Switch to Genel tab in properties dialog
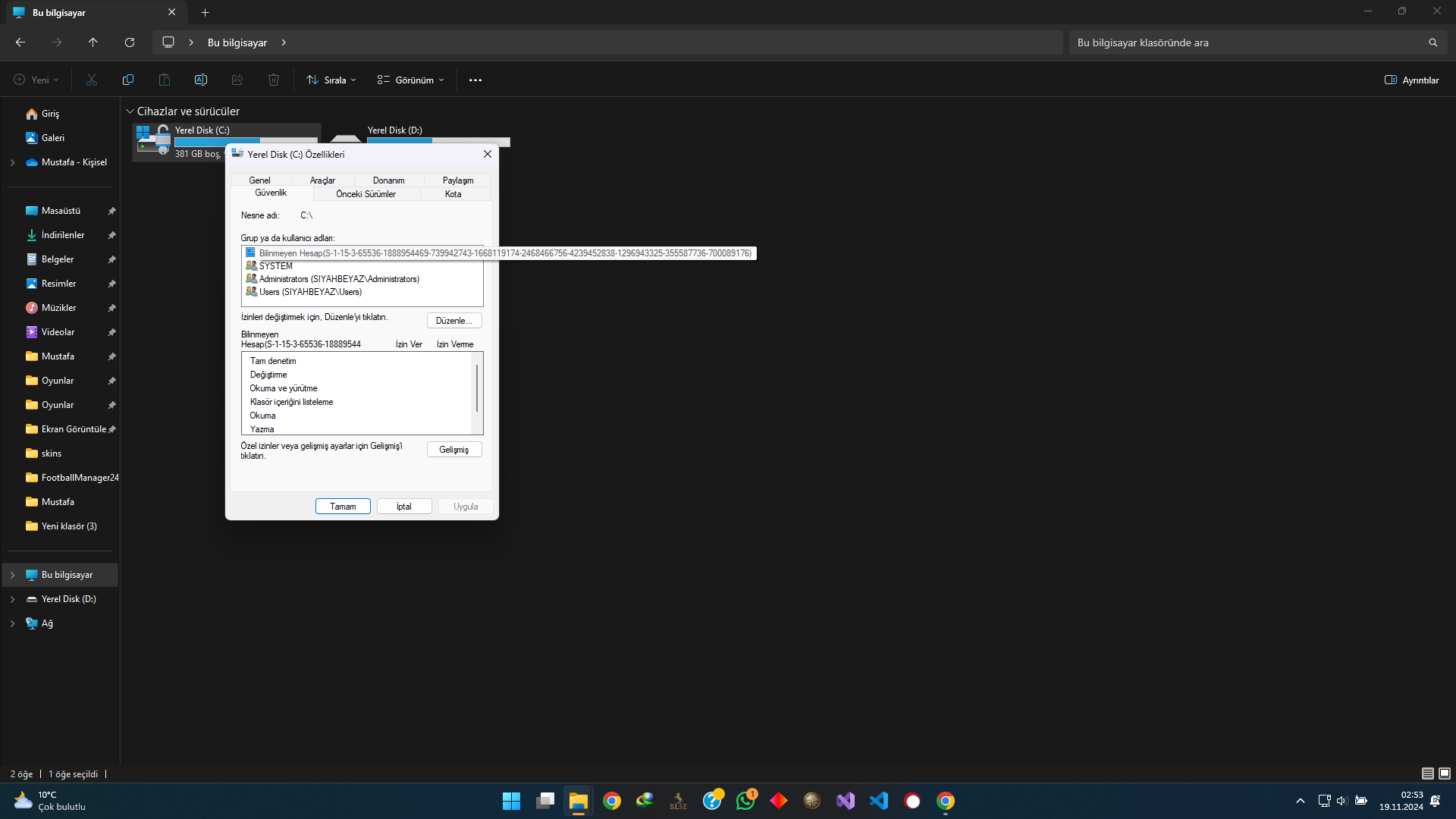 pos(259,180)
